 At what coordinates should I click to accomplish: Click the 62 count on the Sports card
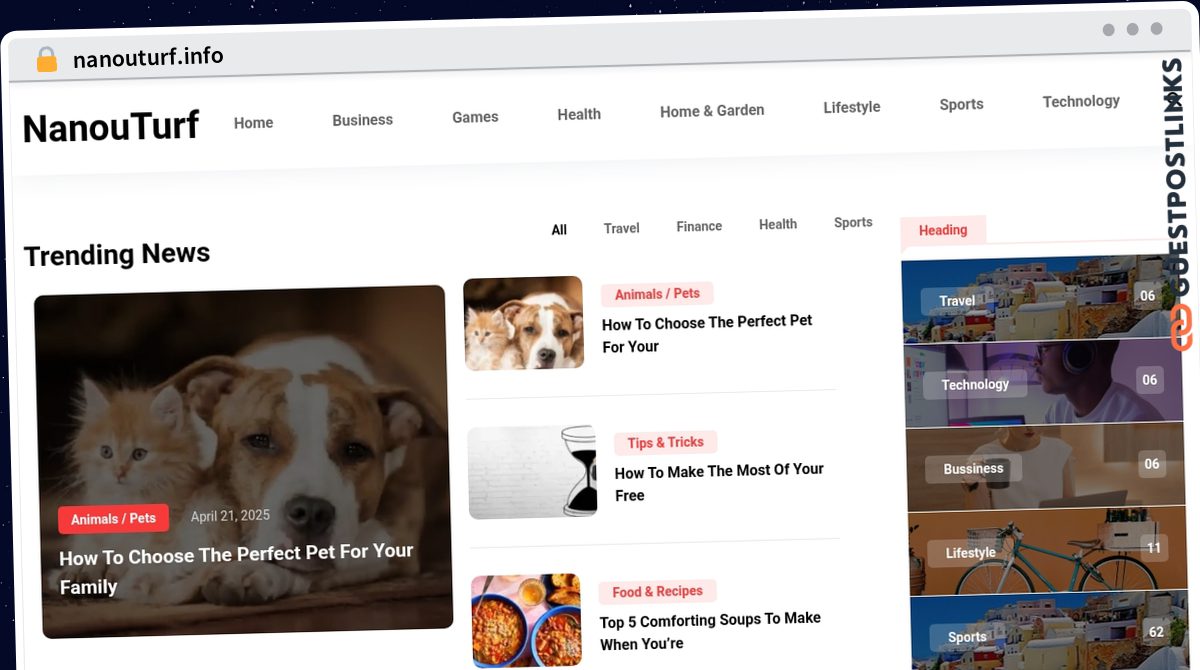pos(1156,632)
